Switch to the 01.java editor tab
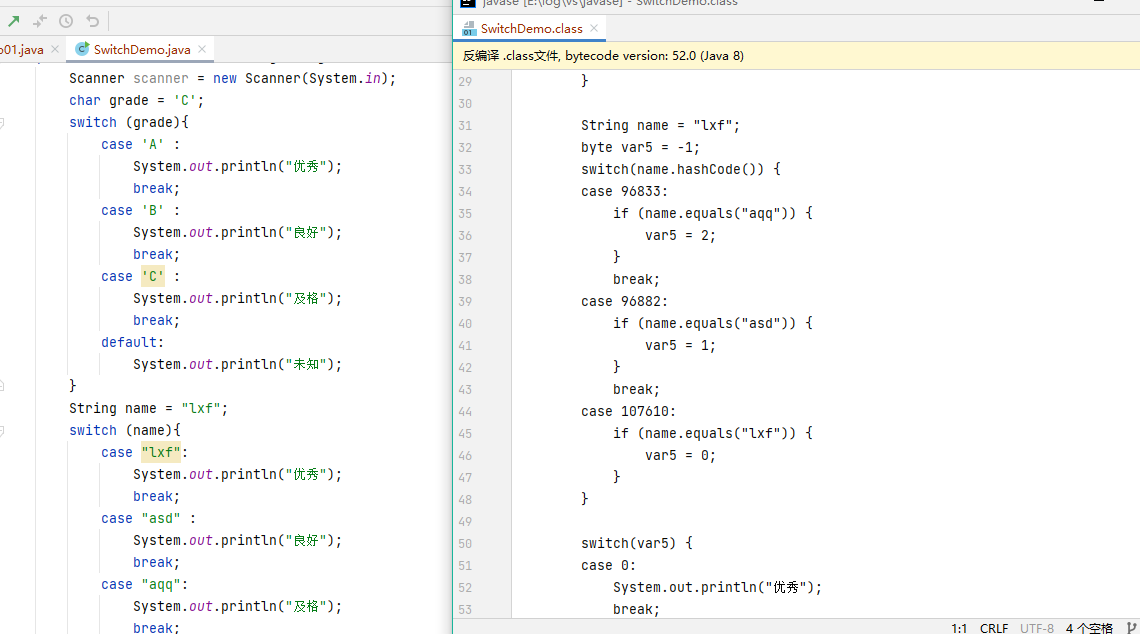Image resolution: width=1140 pixels, height=634 pixels. point(22,49)
